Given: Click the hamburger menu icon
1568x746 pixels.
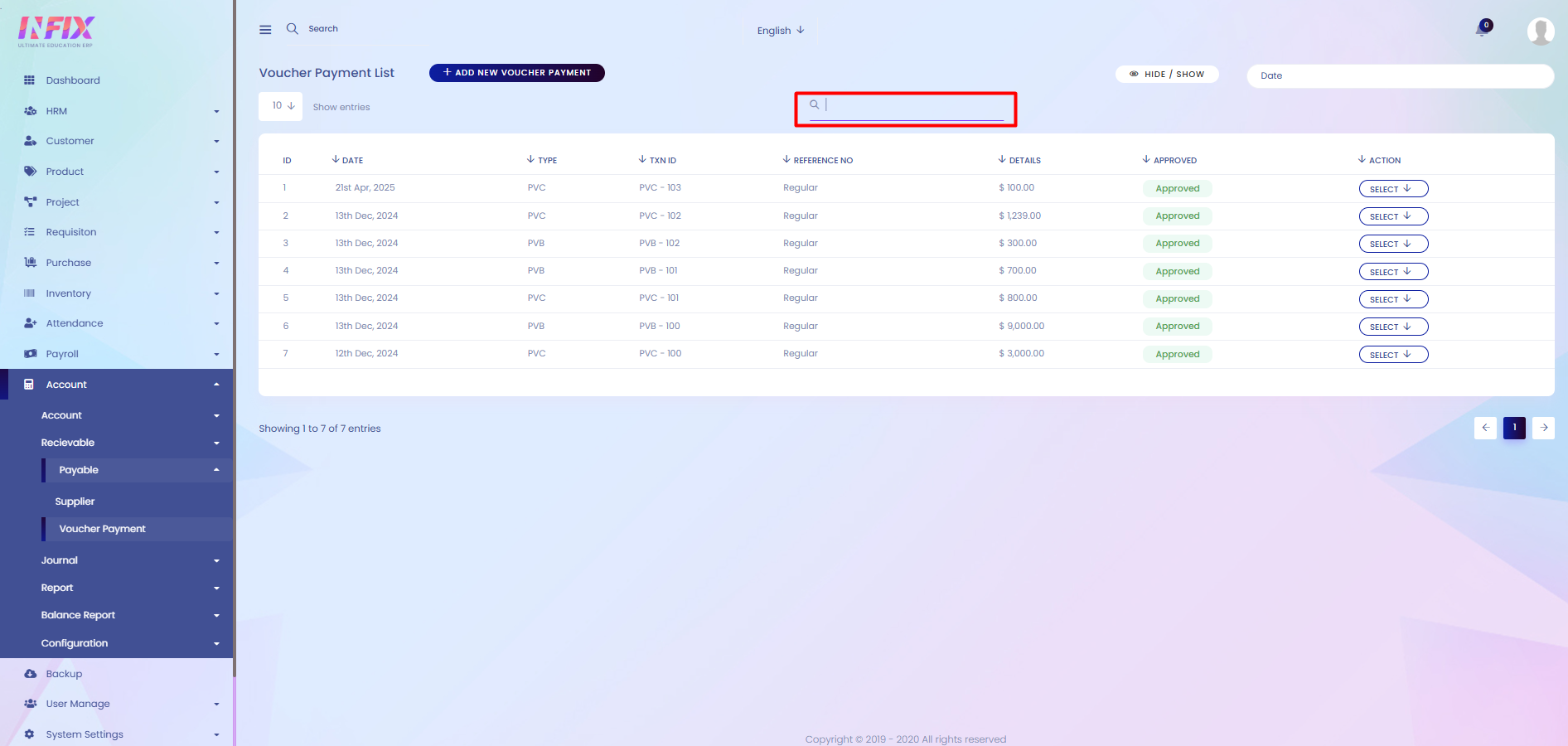Looking at the screenshot, I should coord(265,30).
